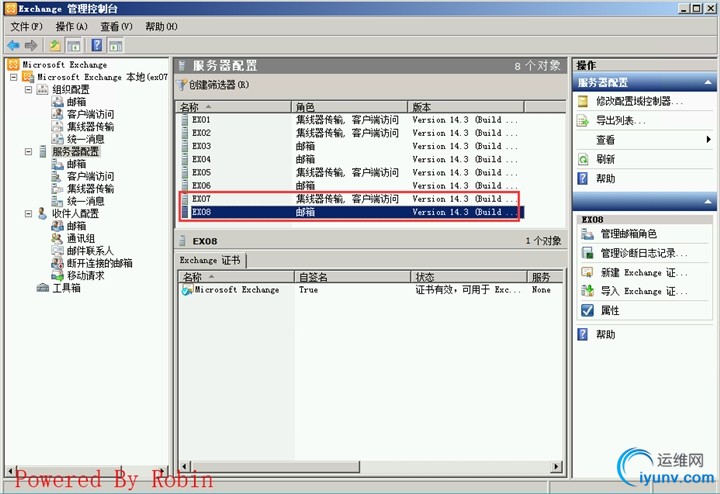Screen dimensions: 720x494
Task: Toggle the action pane toolbar icon
Action: pyautogui.click(x=115, y=45)
